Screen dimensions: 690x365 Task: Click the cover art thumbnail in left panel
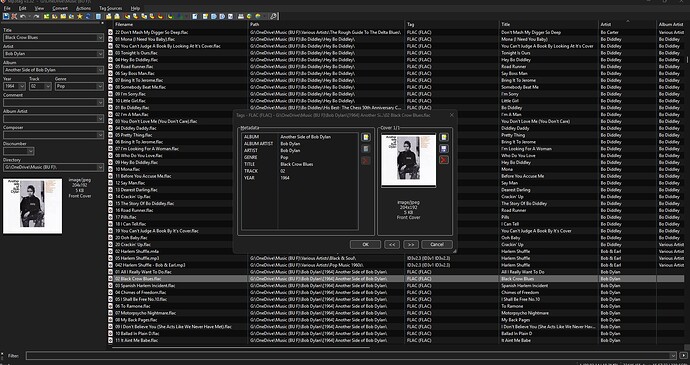tap(33, 206)
